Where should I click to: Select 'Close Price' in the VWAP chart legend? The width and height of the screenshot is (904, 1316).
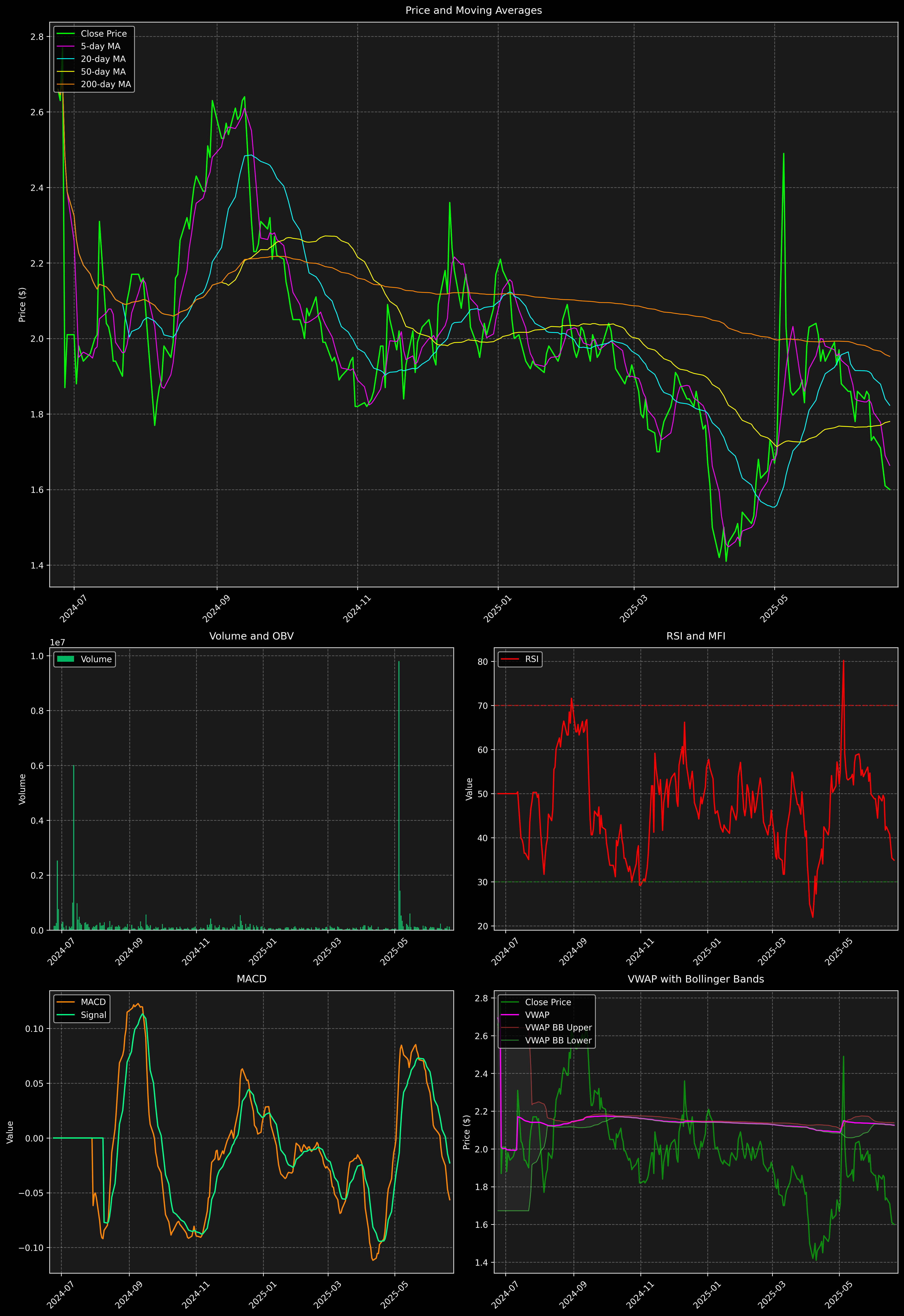(548, 1002)
